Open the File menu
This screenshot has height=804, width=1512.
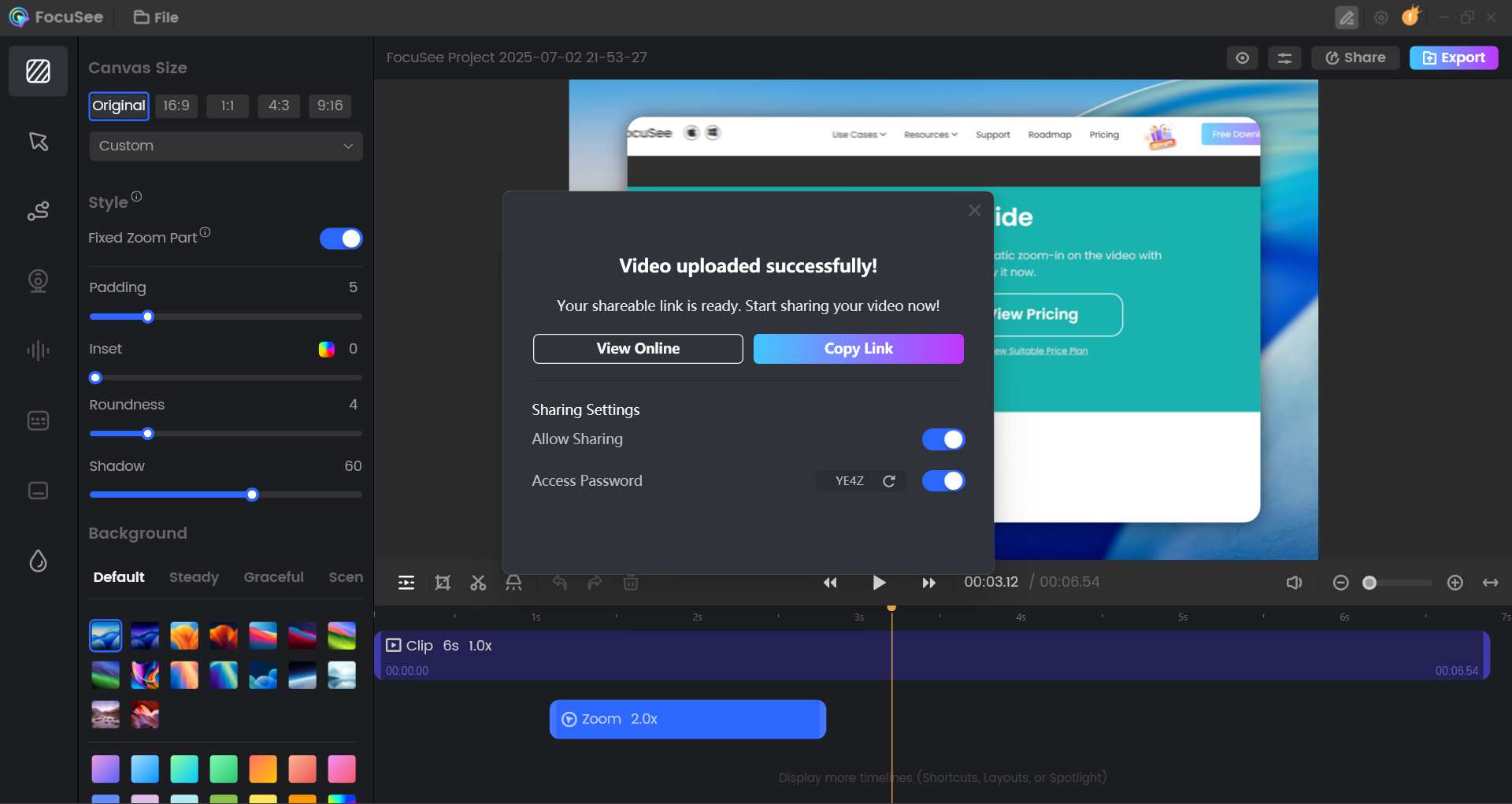click(156, 17)
